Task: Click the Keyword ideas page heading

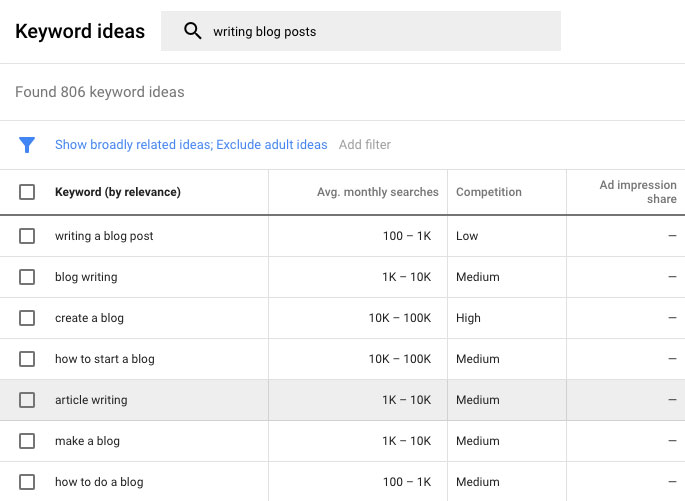Action: 80,32
